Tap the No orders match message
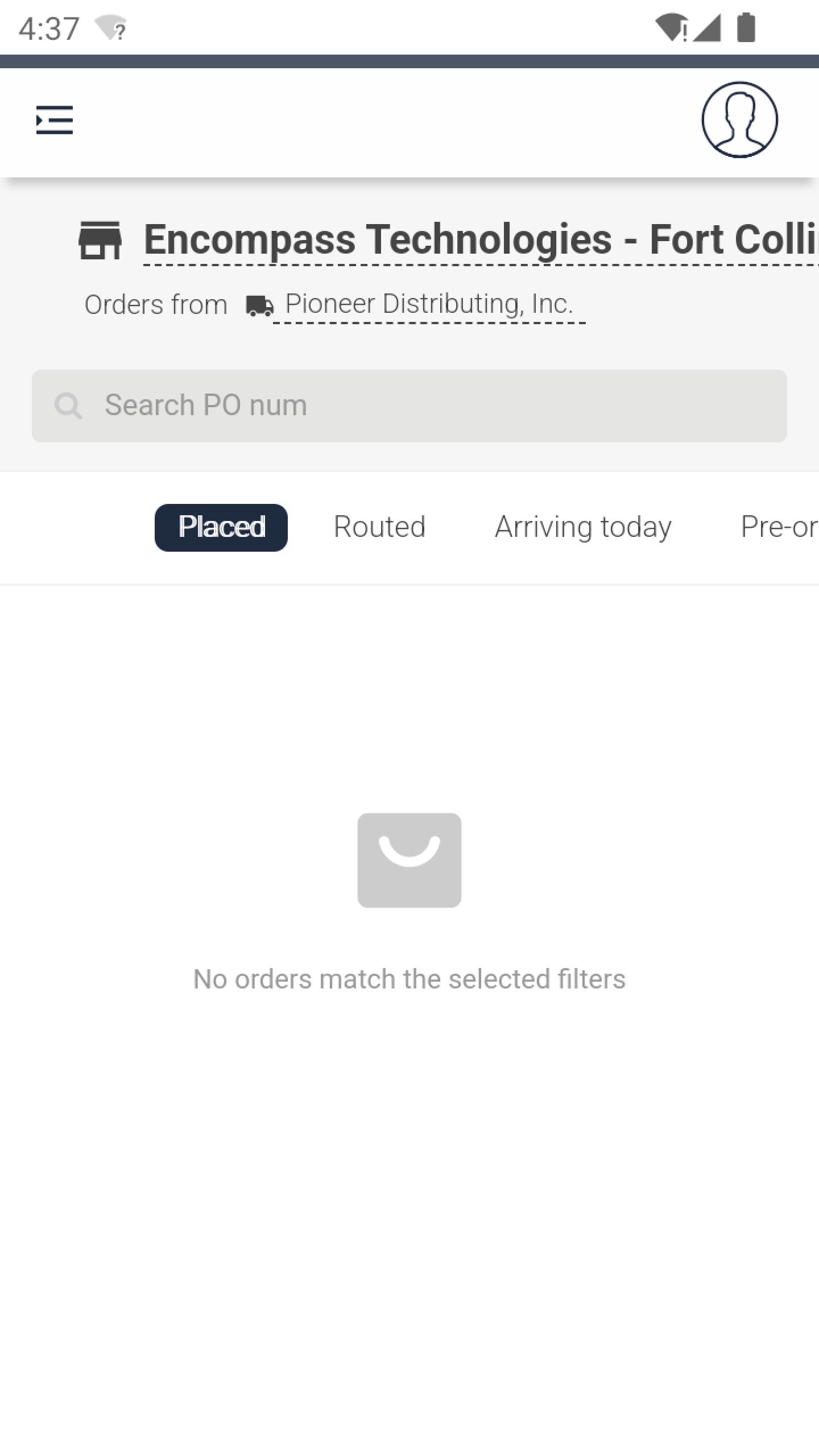The height and width of the screenshot is (1456, 819). click(x=409, y=979)
